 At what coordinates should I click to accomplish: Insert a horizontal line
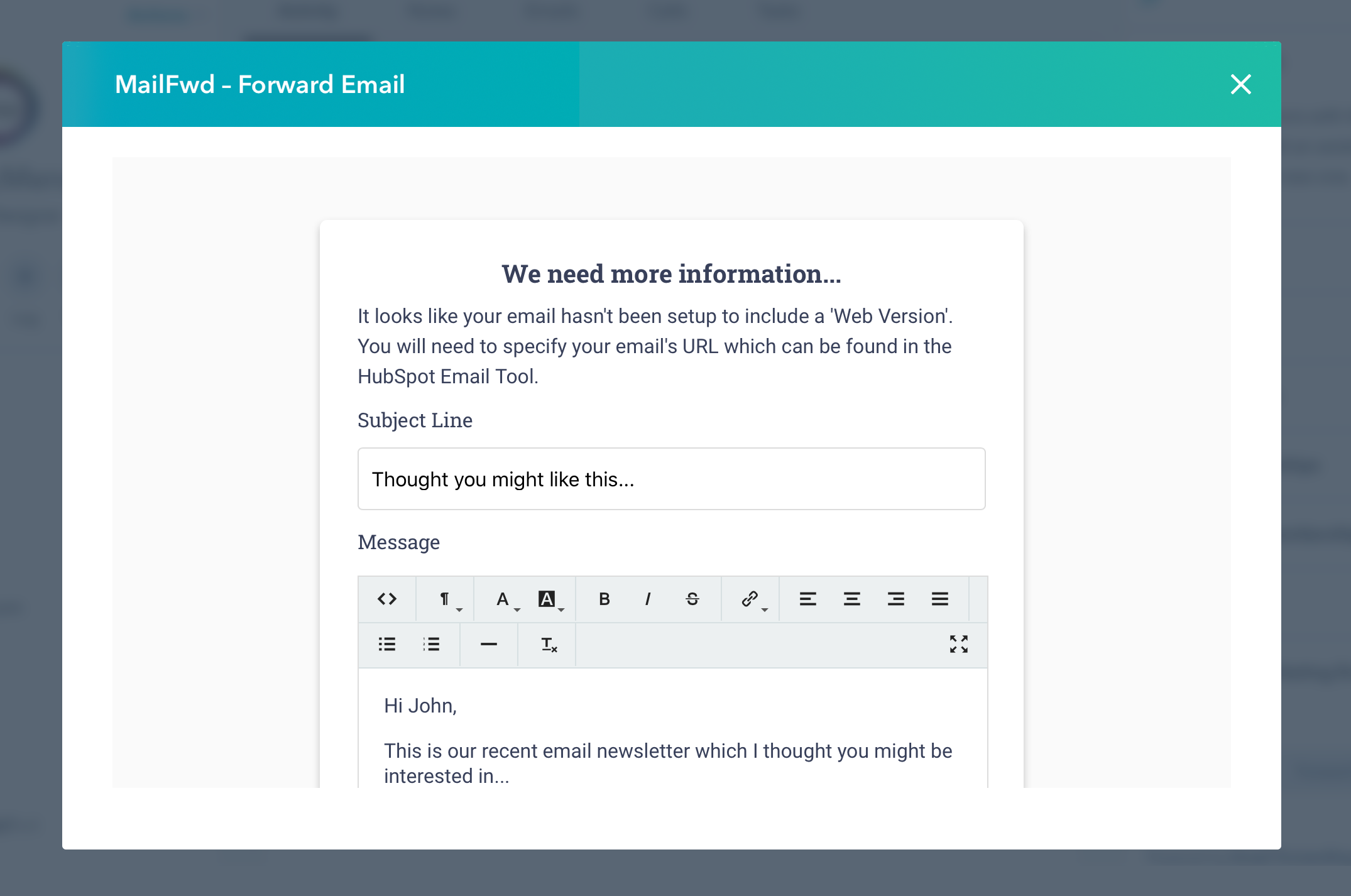tap(489, 644)
